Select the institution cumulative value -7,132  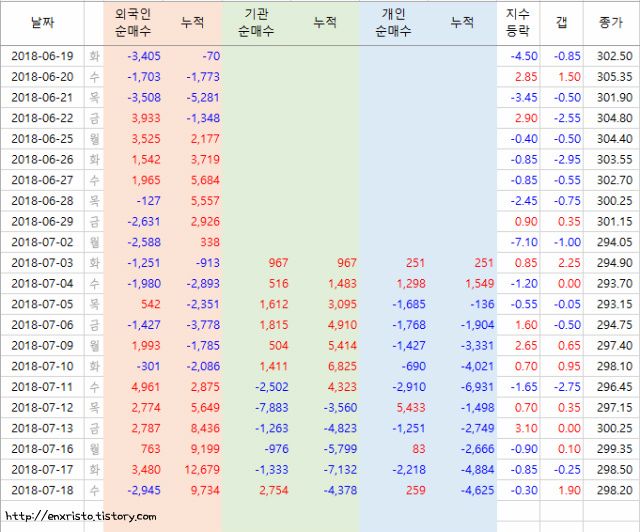[x=340, y=470]
